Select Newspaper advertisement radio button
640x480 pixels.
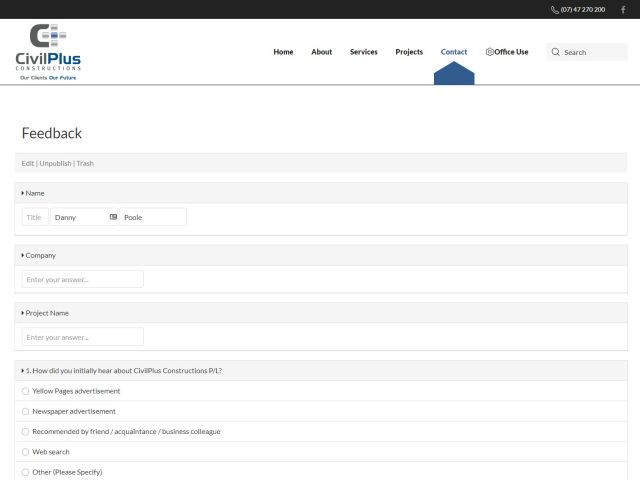[25, 411]
